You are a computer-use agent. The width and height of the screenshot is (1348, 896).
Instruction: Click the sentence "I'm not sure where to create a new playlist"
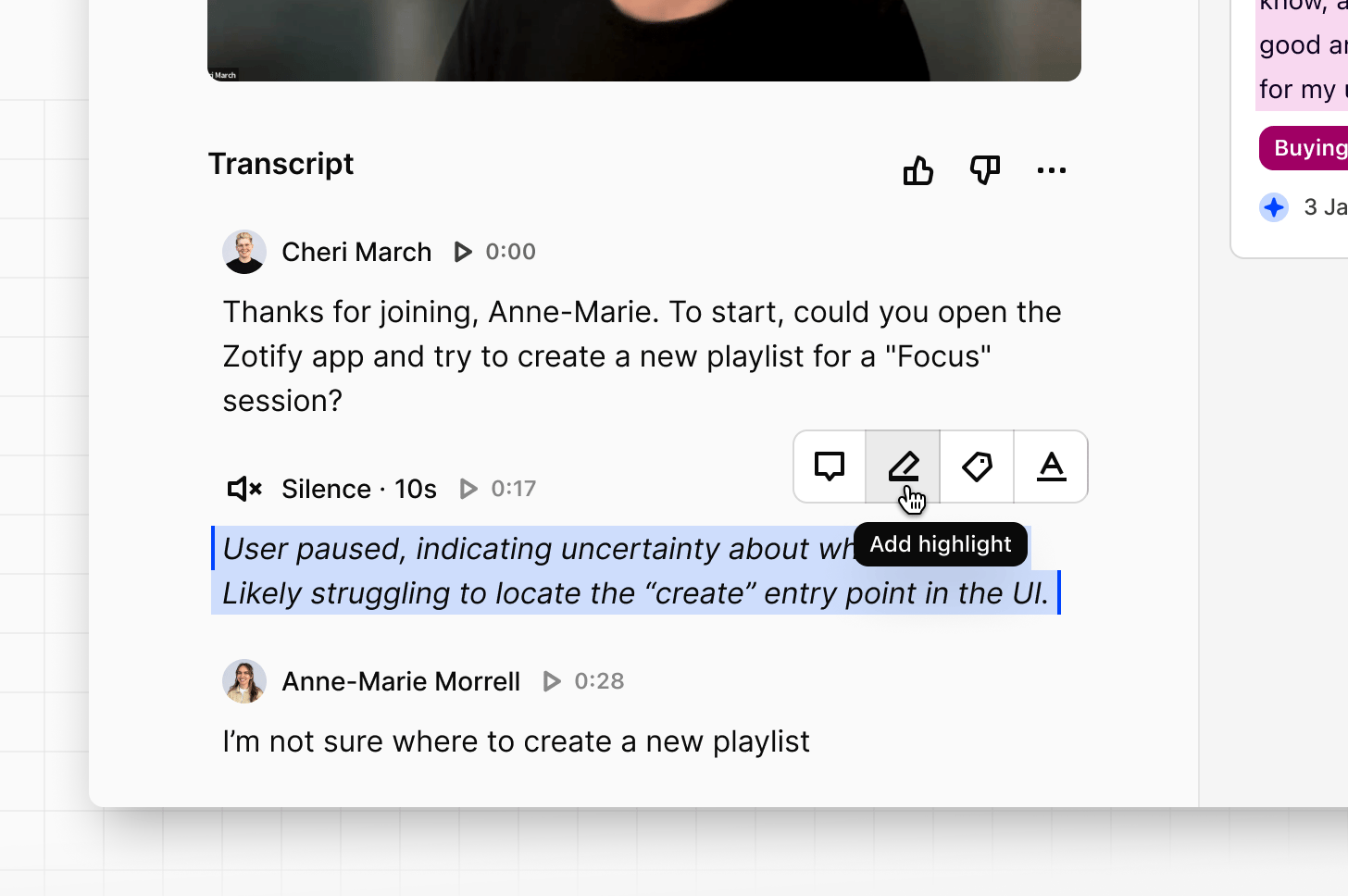tap(517, 741)
